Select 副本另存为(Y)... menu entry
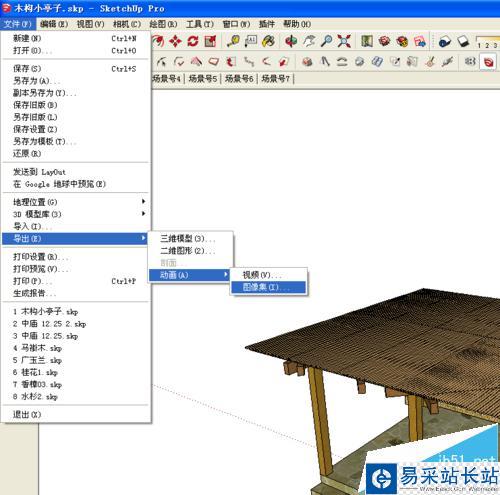 (75, 93)
